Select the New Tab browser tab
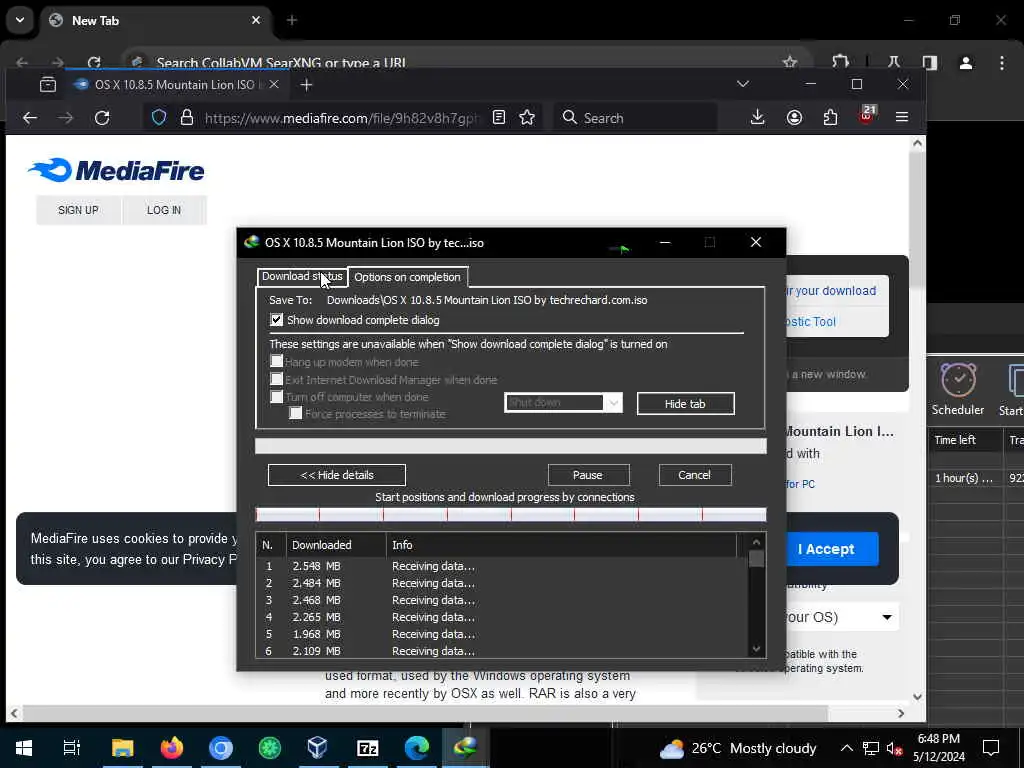This screenshot has width=1024, height=768. tap(157, 21)
